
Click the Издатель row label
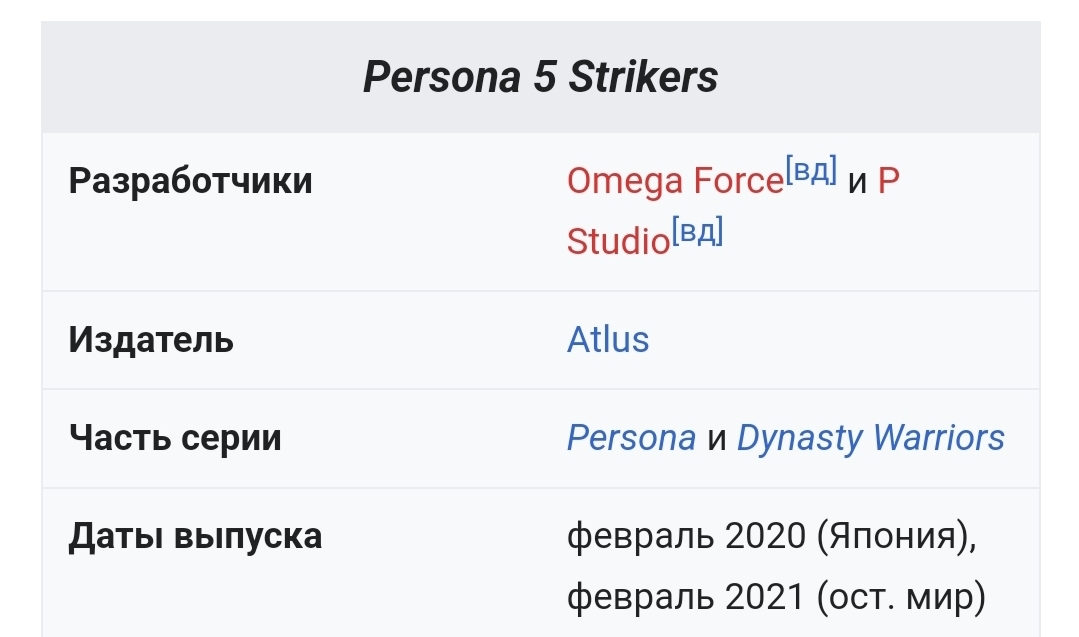click(x=151, y=340)
